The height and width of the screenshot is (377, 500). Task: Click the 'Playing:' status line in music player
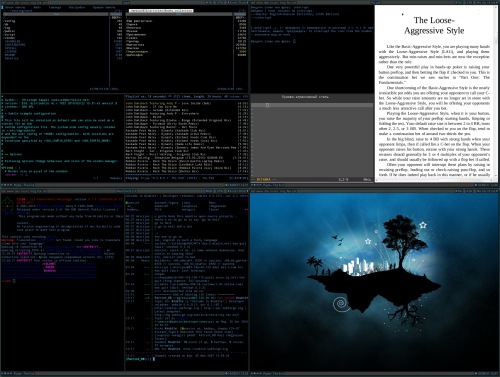187,178
